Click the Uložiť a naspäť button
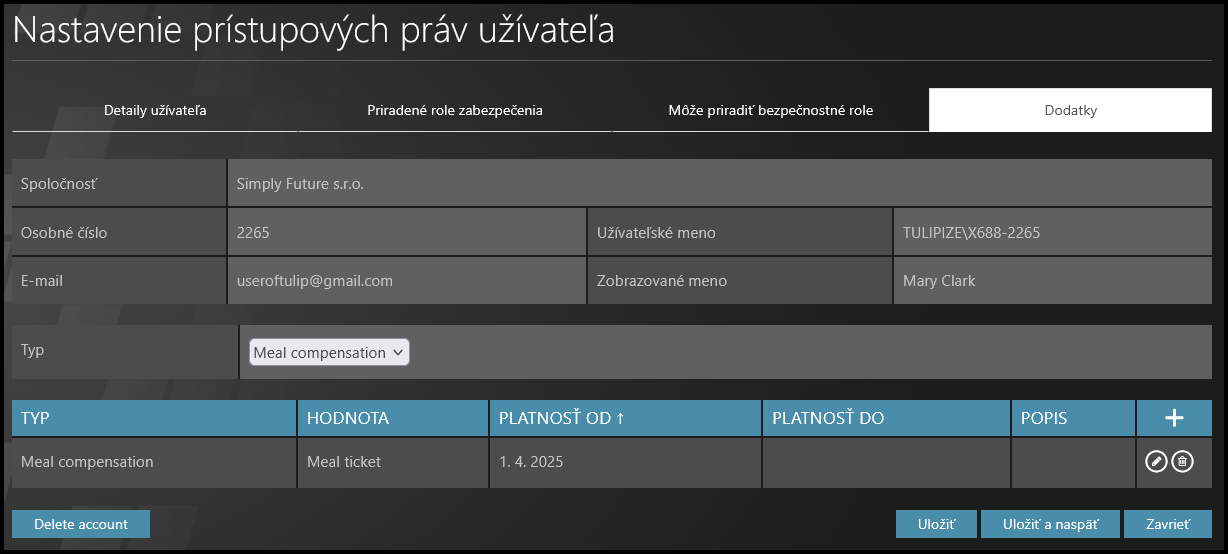This screenshot has width=1228, height=554. click(x=1050, y=524)
